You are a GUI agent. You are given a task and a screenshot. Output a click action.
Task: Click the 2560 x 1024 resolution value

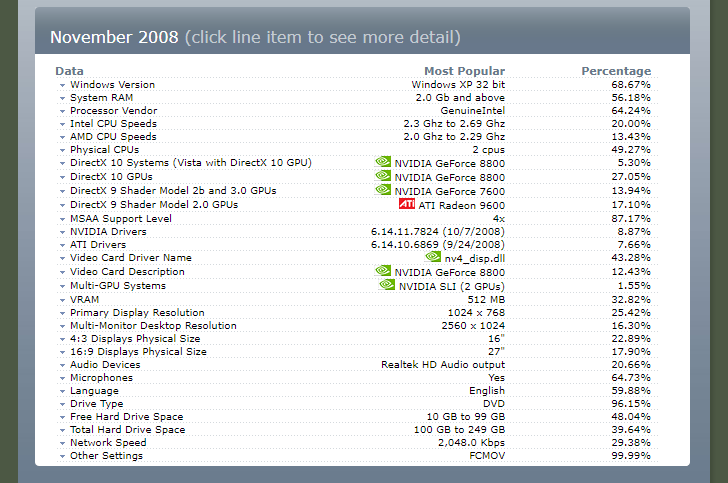click(x=473, y=326)
